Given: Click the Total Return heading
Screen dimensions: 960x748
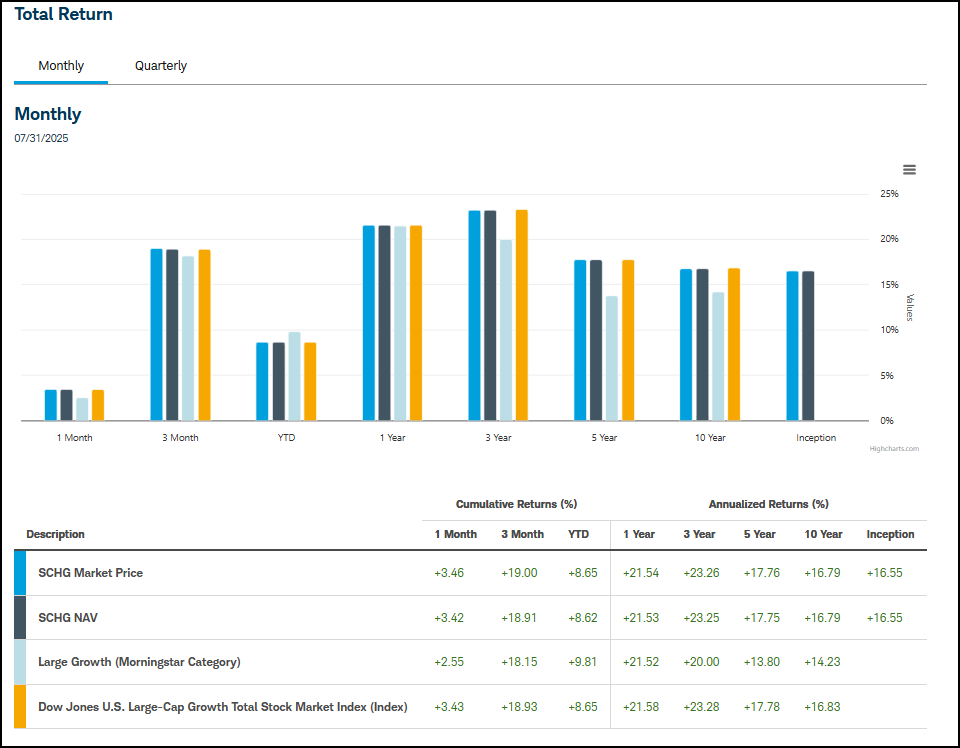Looking at the screenshot, I should [64, 14].
